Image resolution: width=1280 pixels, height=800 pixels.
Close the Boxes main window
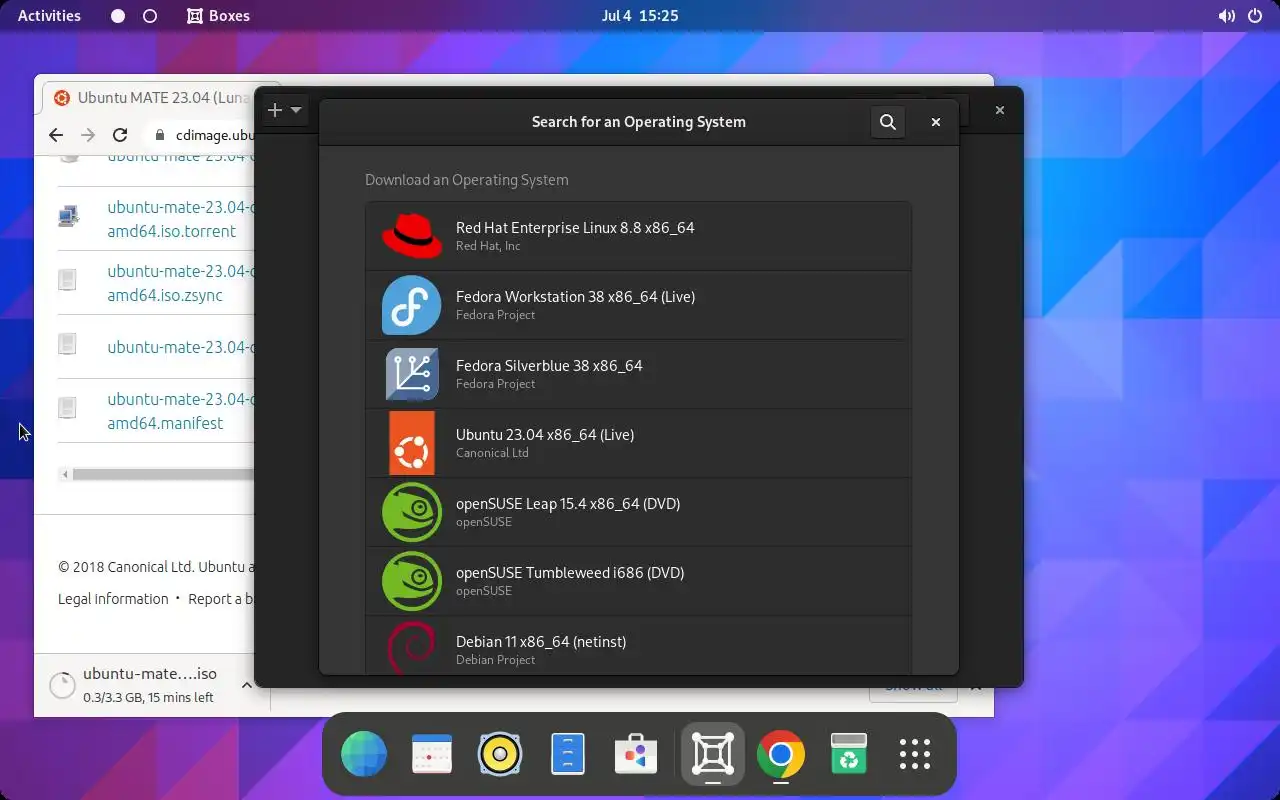(999, 110)
